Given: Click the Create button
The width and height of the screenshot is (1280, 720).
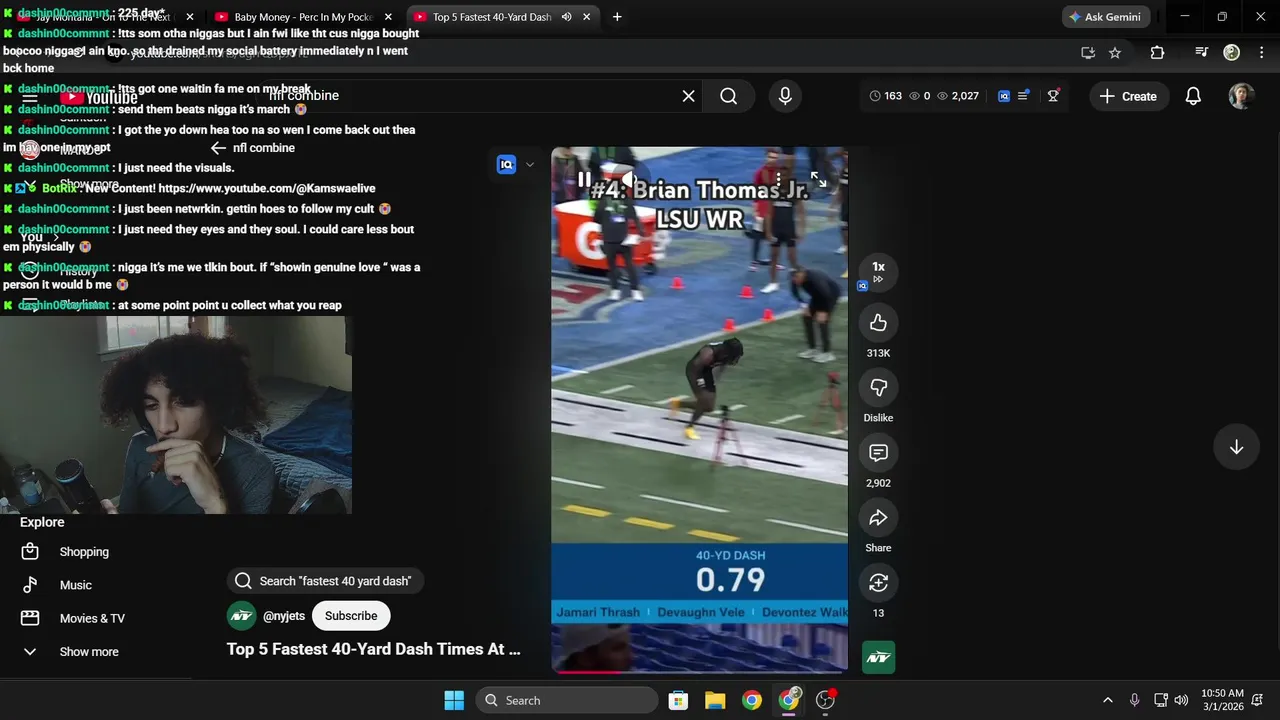Looking at the screenshot, I should [x=1128, y=96].
